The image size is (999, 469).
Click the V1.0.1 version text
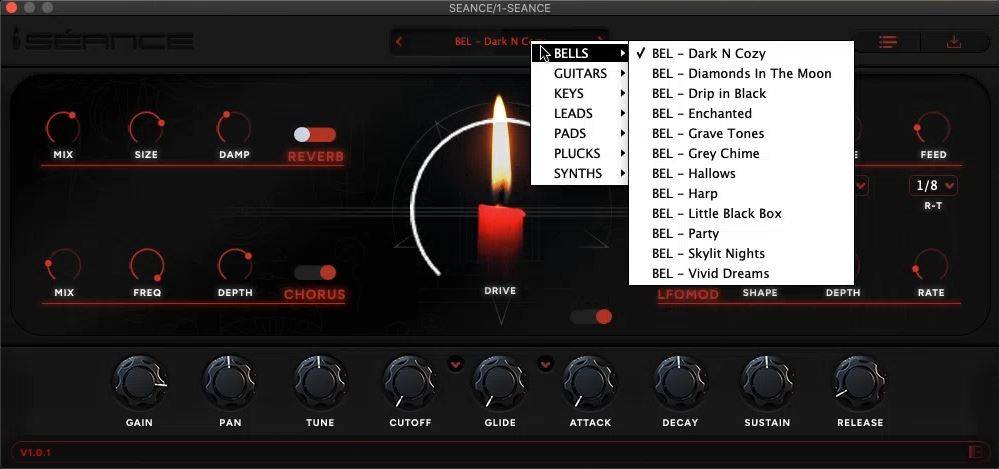[x=36, y=453]
